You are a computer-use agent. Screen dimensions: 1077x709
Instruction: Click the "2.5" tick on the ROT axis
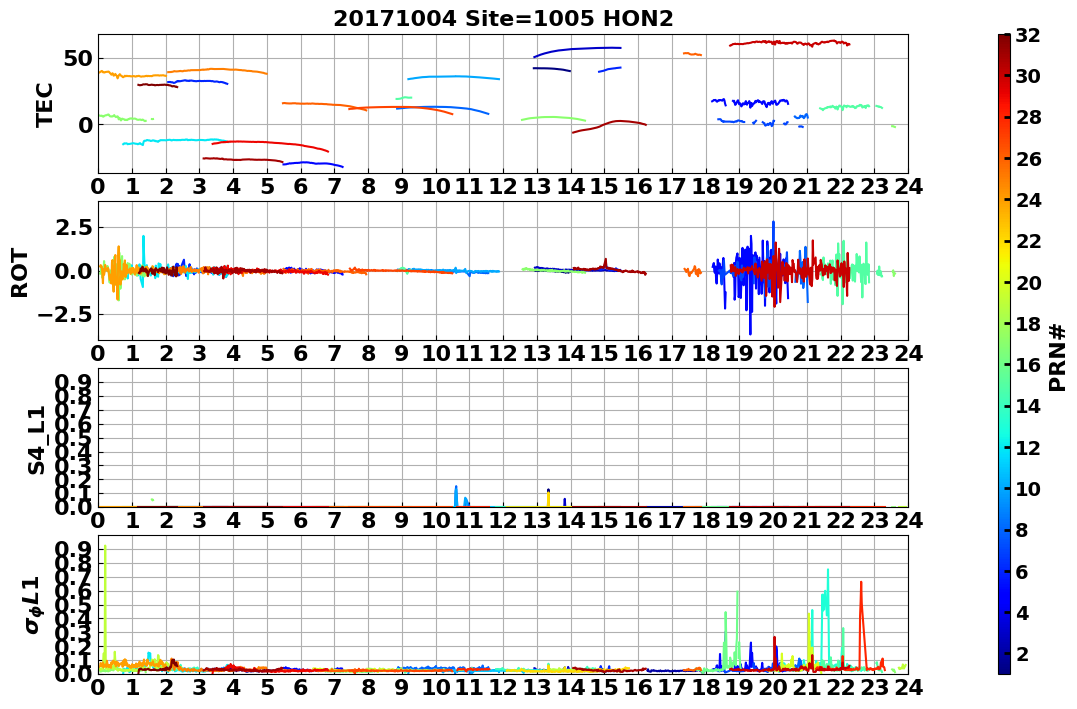coord(76,227)
